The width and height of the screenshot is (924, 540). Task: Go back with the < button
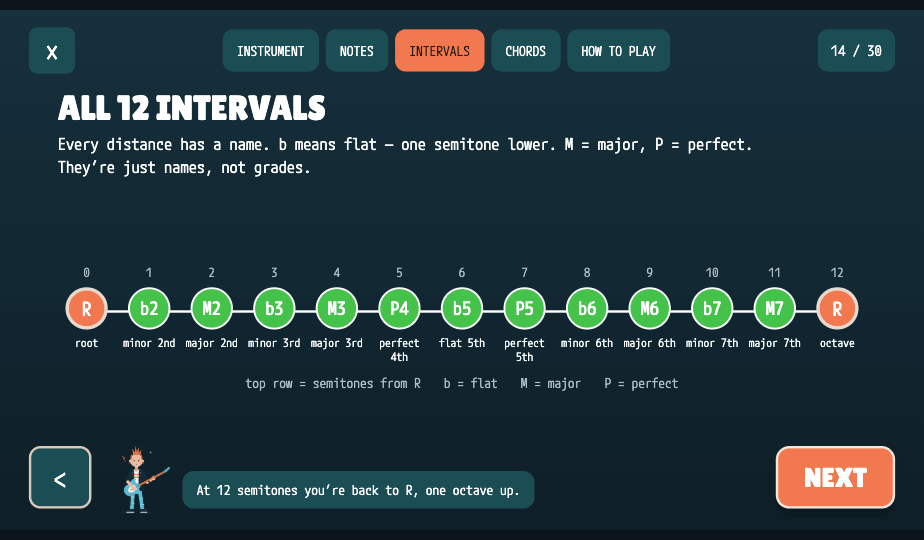coord(60,478)
